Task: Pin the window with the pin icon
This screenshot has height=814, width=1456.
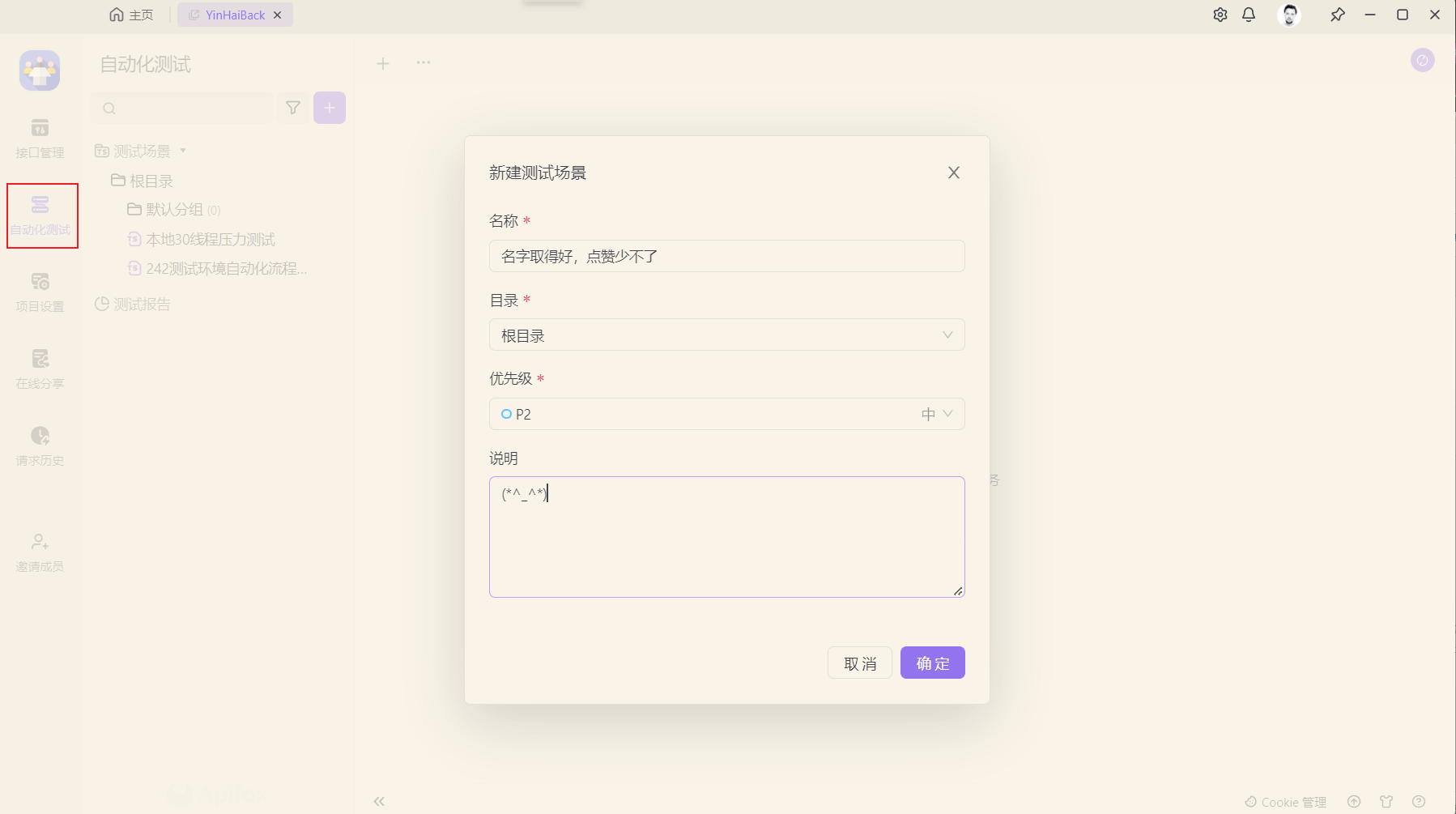Action: pyautogui.click(x=1338, y=15)
